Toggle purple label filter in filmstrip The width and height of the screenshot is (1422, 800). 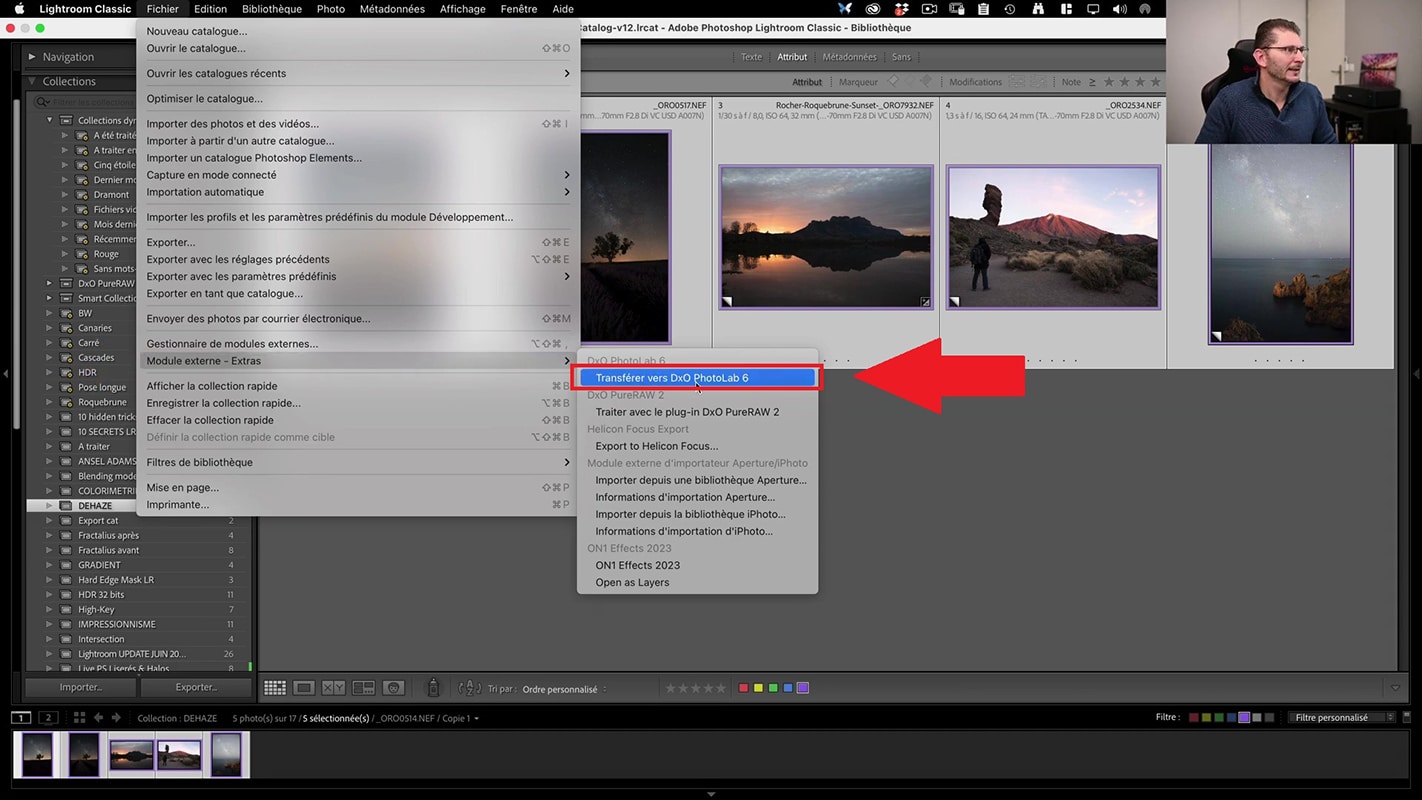coord(1244,718)
